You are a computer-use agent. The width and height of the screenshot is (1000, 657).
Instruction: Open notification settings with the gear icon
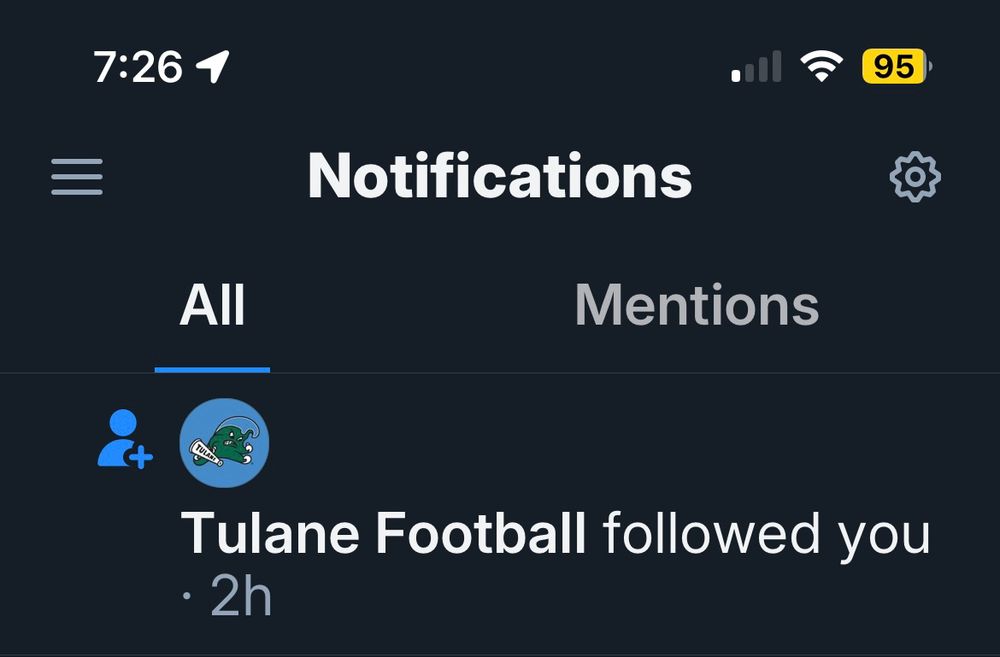point(913,177)
